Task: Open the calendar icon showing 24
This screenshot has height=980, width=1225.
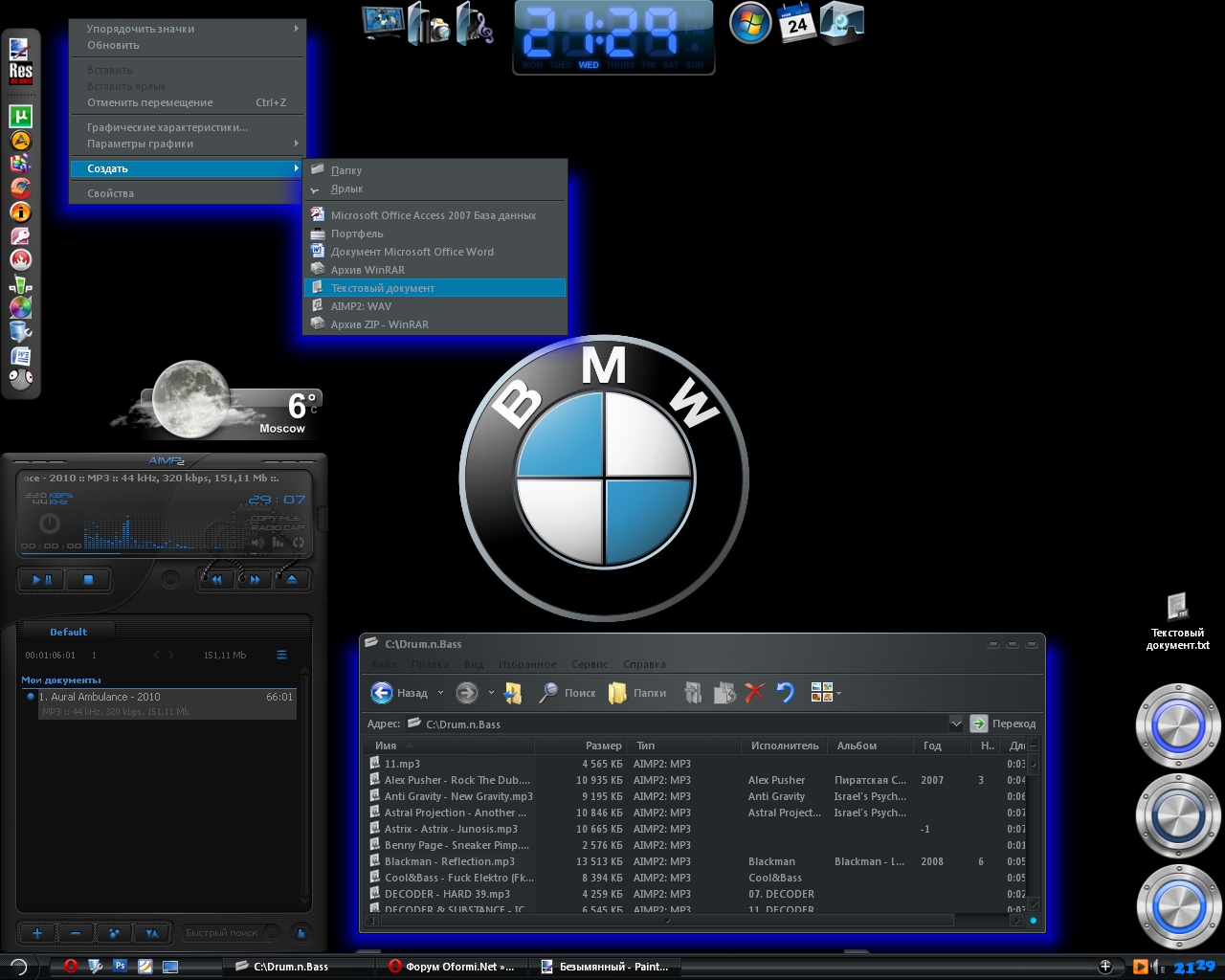Action: pyautogui.click(x=796, y=23)
